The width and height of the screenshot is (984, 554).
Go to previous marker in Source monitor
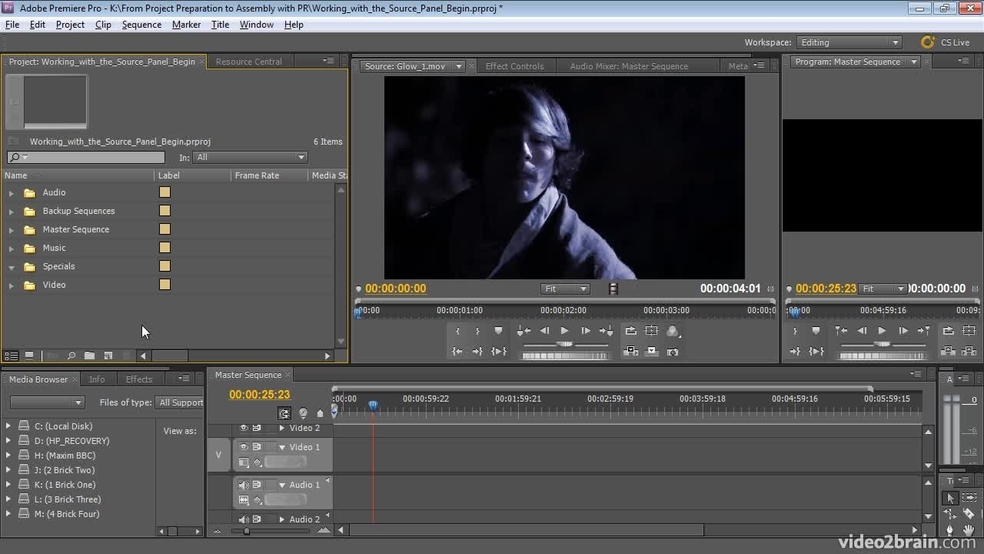coord(523,331)
